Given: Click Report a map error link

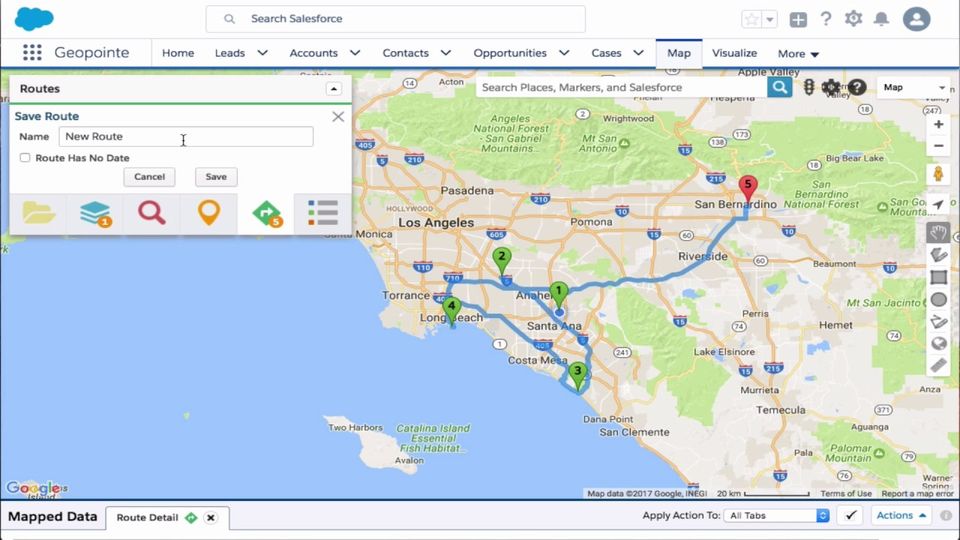Looking at the screenshot, I should coord(917,493).
